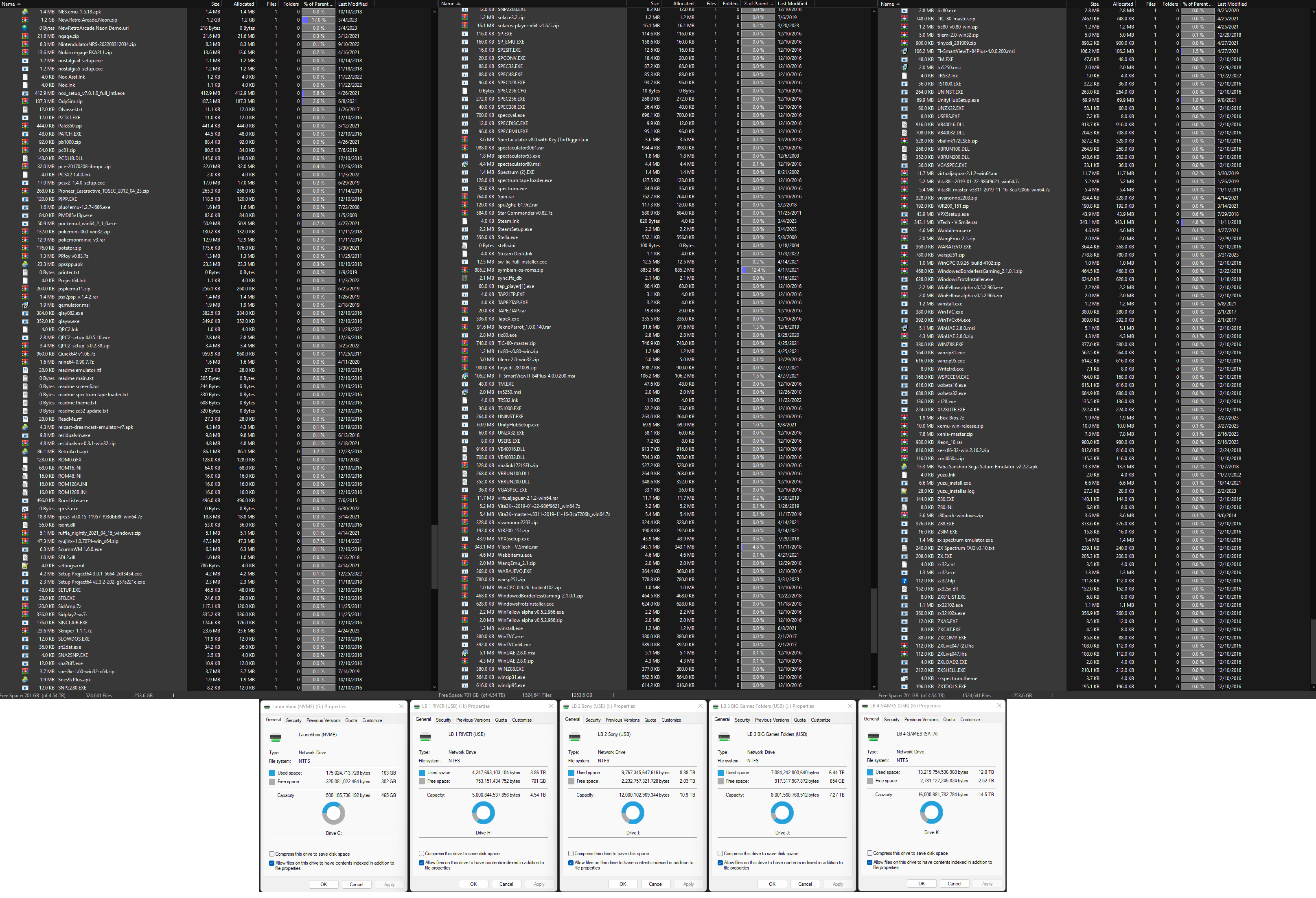
Task: Select the symbian-os-roms.zip archive icon
Action: pyautogui.click(x=465, y=270)
